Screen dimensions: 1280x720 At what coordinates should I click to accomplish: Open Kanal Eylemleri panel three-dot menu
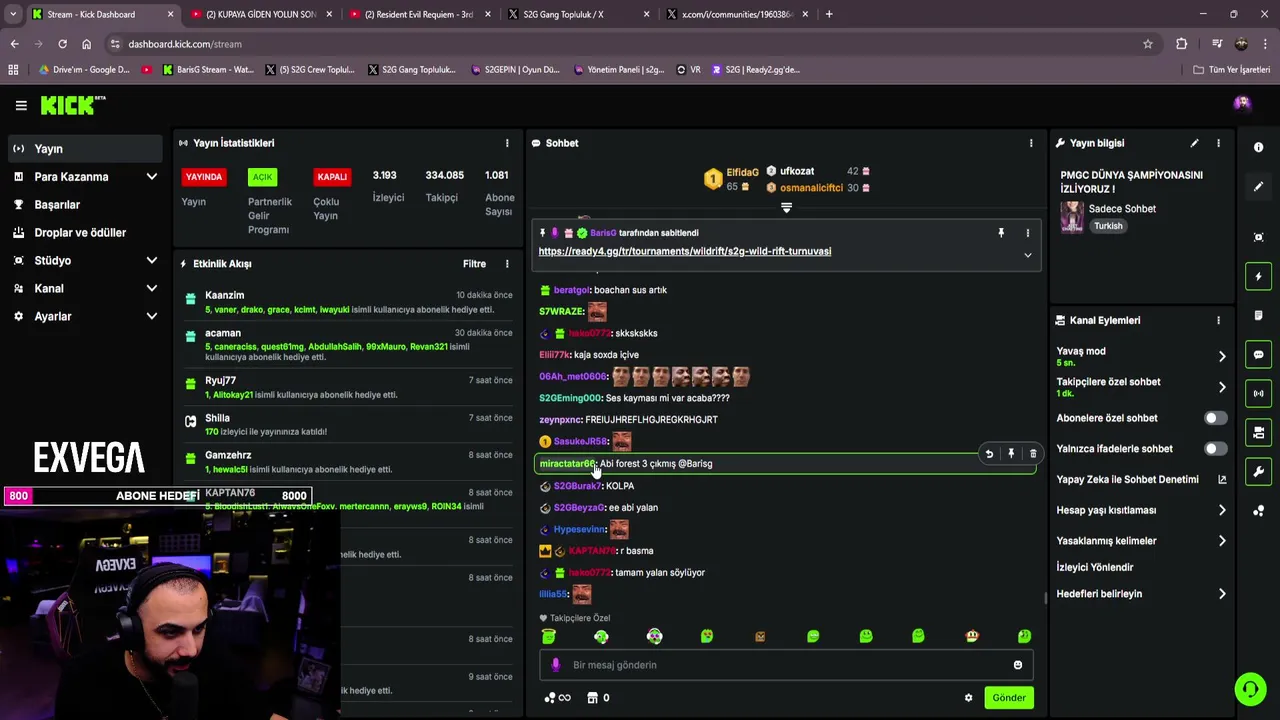(1218, 320)
